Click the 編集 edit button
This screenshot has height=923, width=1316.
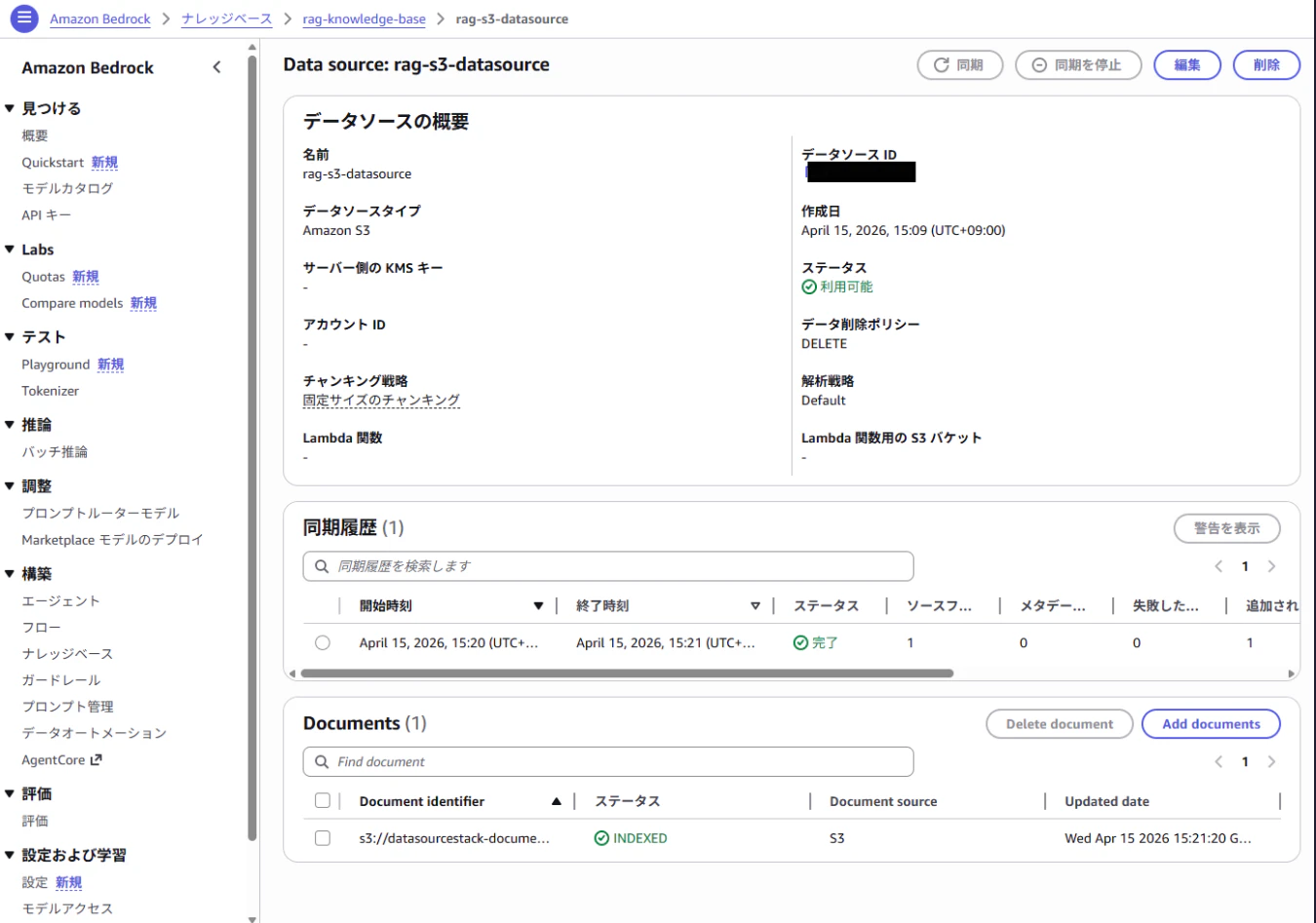(1187, 65)
